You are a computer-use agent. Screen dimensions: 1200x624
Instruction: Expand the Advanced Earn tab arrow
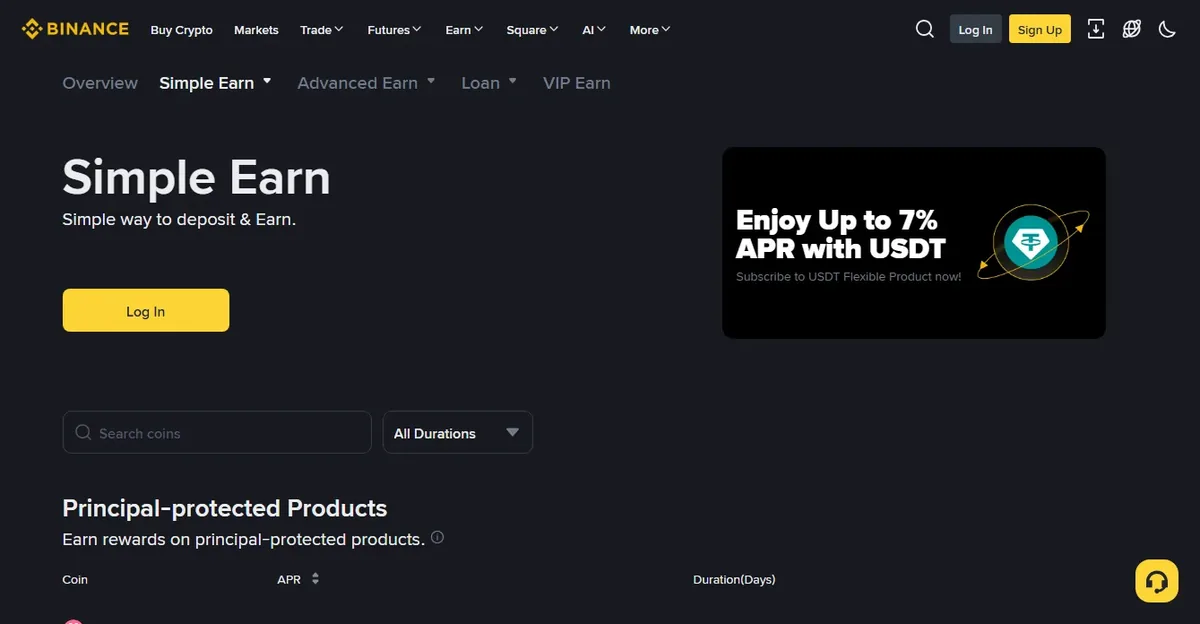(x=431, y=81)
